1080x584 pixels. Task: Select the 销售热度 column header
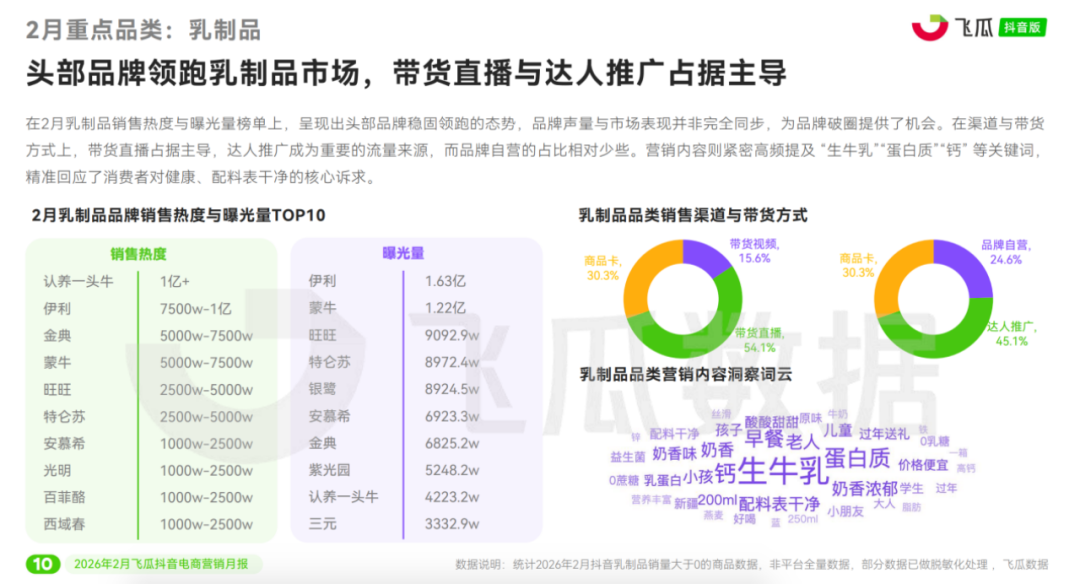[x=139, y=254]
